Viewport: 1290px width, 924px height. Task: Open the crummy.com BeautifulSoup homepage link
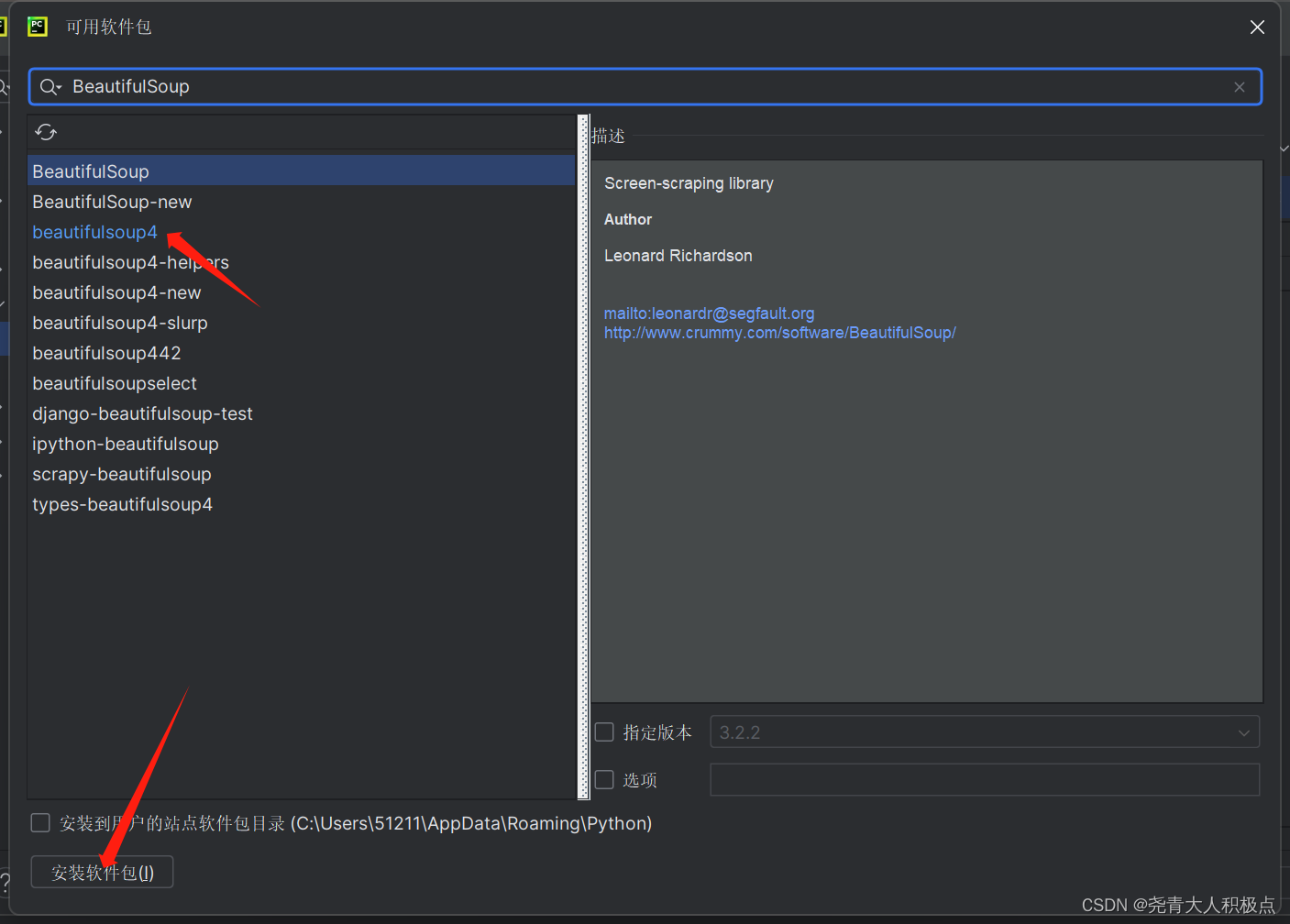[779, 333]
